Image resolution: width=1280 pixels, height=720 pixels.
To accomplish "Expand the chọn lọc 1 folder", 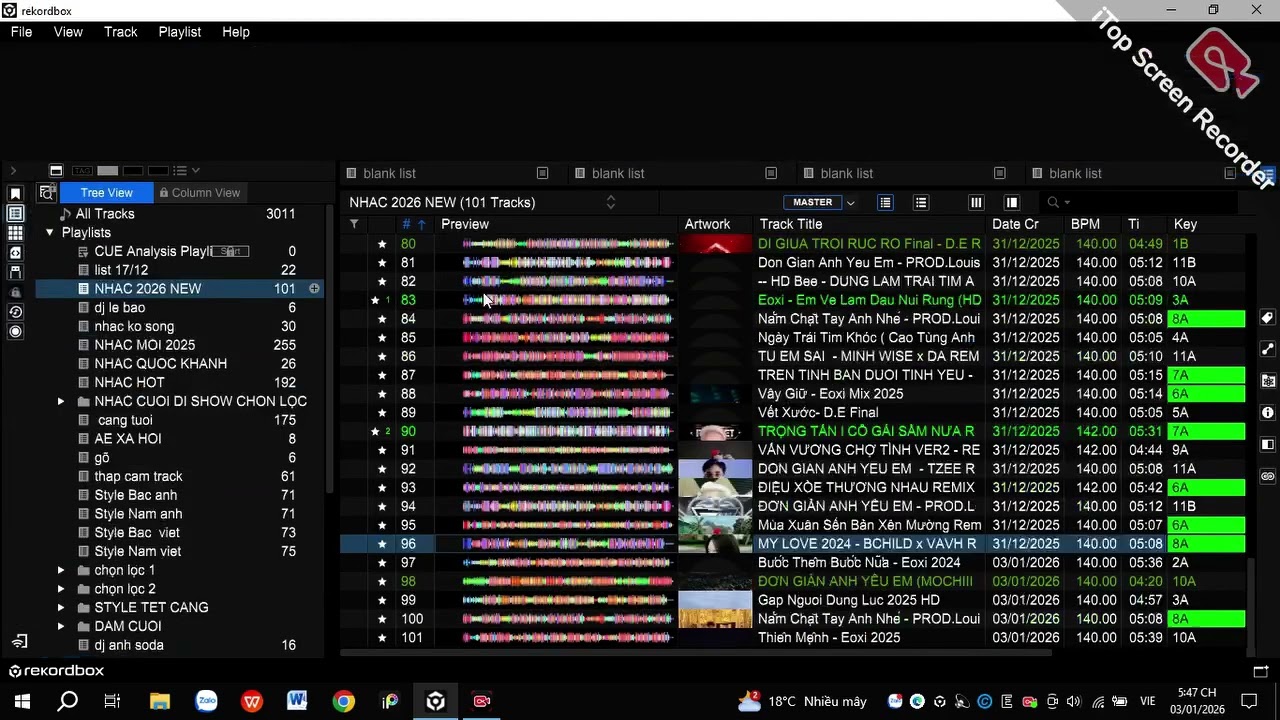I will click(61, 570).
